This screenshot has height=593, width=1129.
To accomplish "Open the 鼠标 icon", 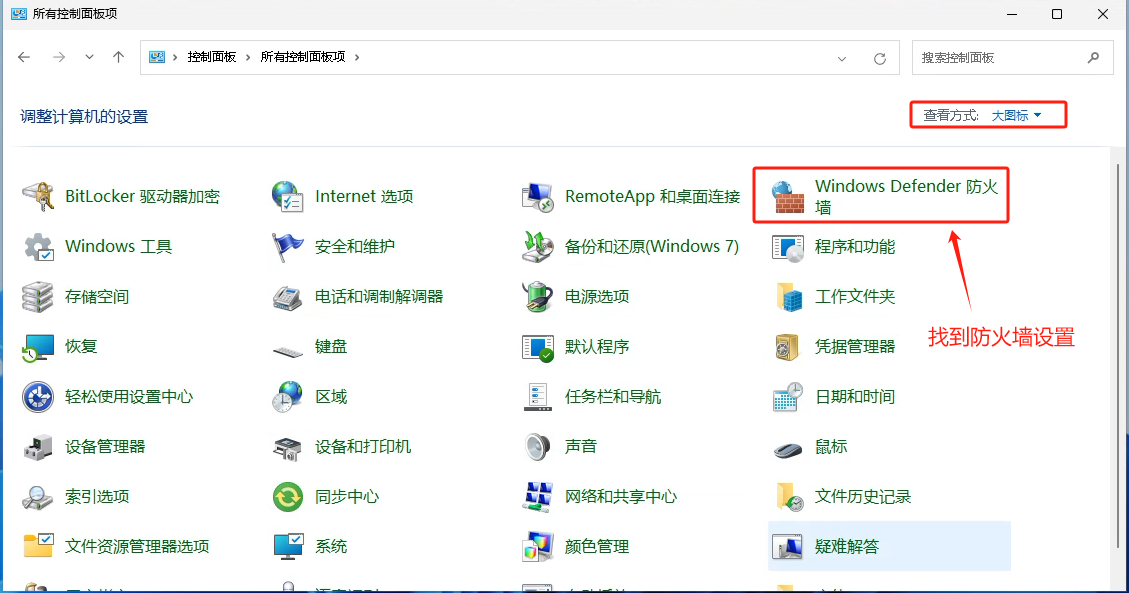I will (788, 447).
